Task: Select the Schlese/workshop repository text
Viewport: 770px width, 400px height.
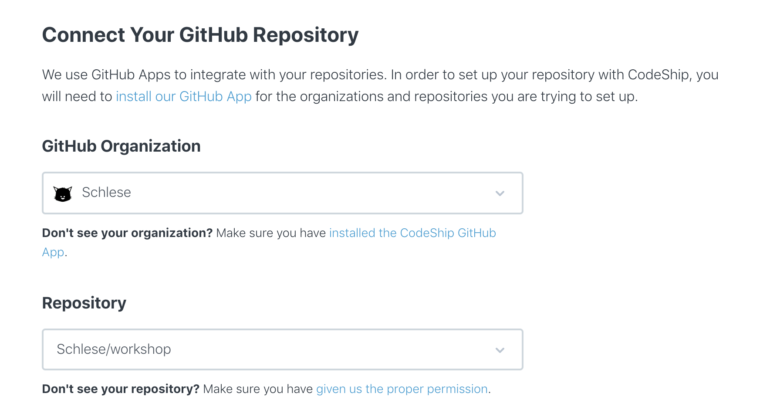Action: pos(114,349)
